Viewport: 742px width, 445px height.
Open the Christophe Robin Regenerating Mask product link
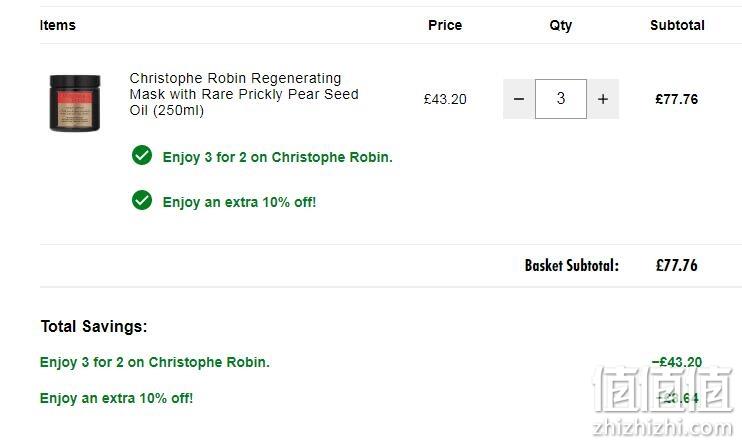click(x=244, y=94)
